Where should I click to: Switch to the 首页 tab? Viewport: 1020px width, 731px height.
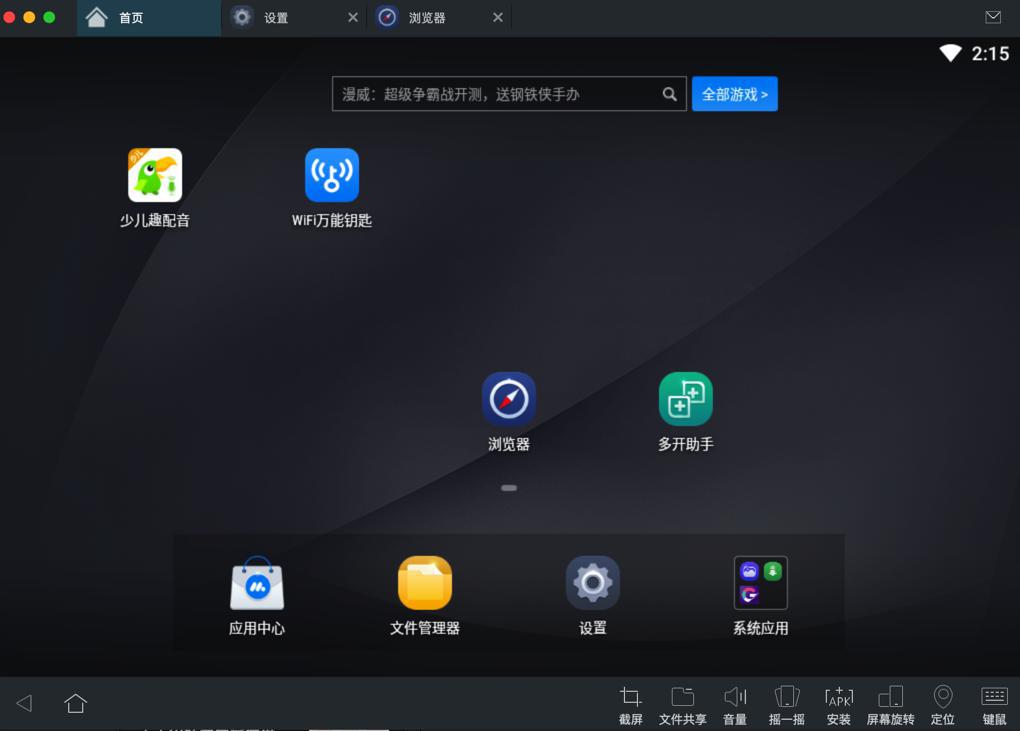[149, 18]
